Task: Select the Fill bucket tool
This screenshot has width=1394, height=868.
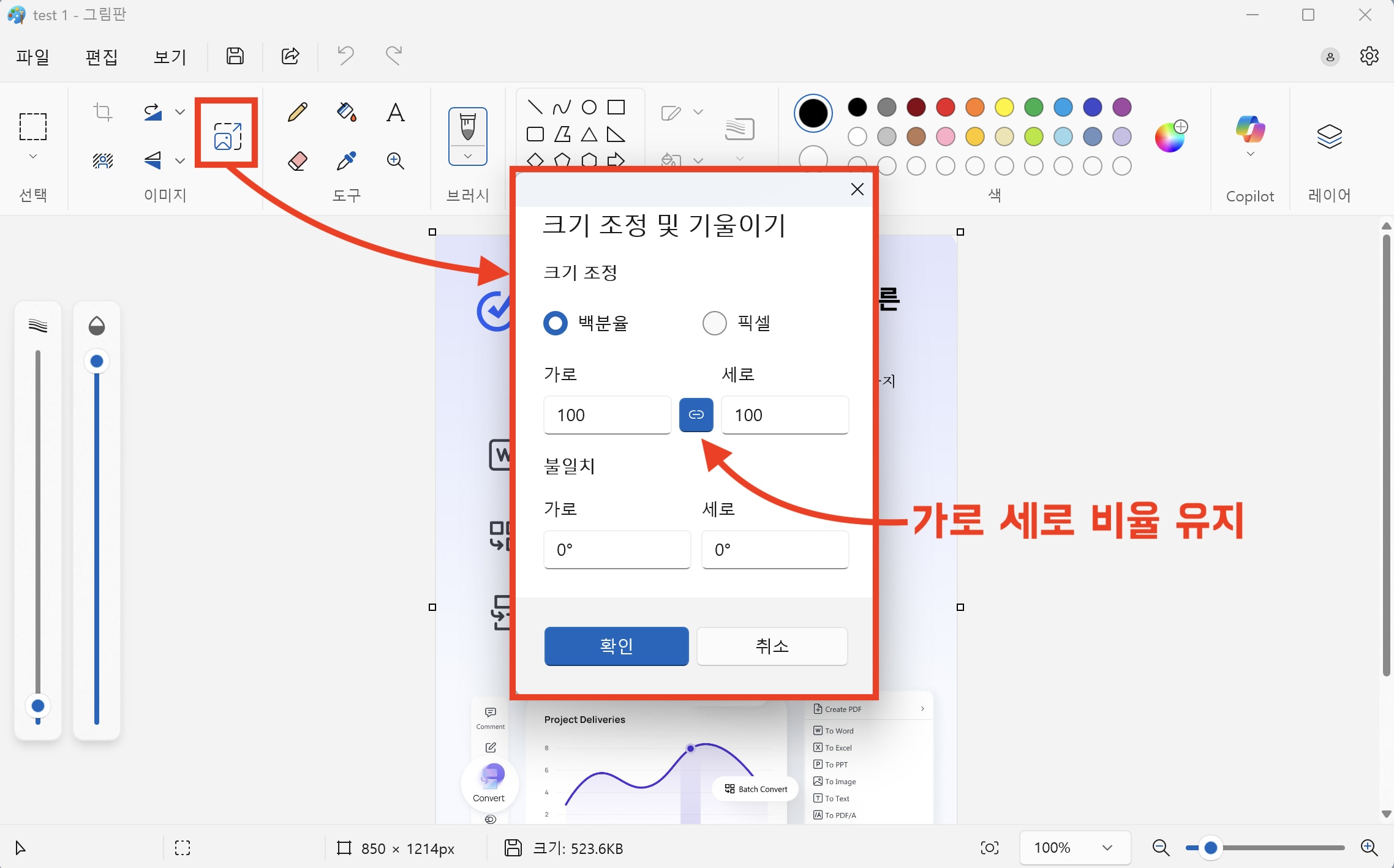Action: click(347, 113)
